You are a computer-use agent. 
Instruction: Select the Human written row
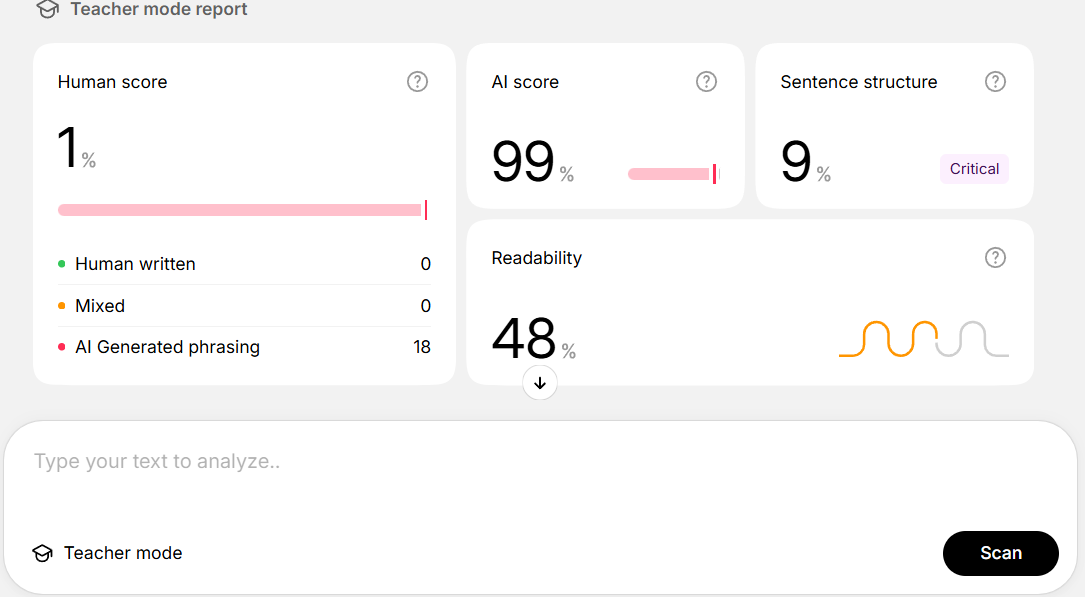coord(244,264)
